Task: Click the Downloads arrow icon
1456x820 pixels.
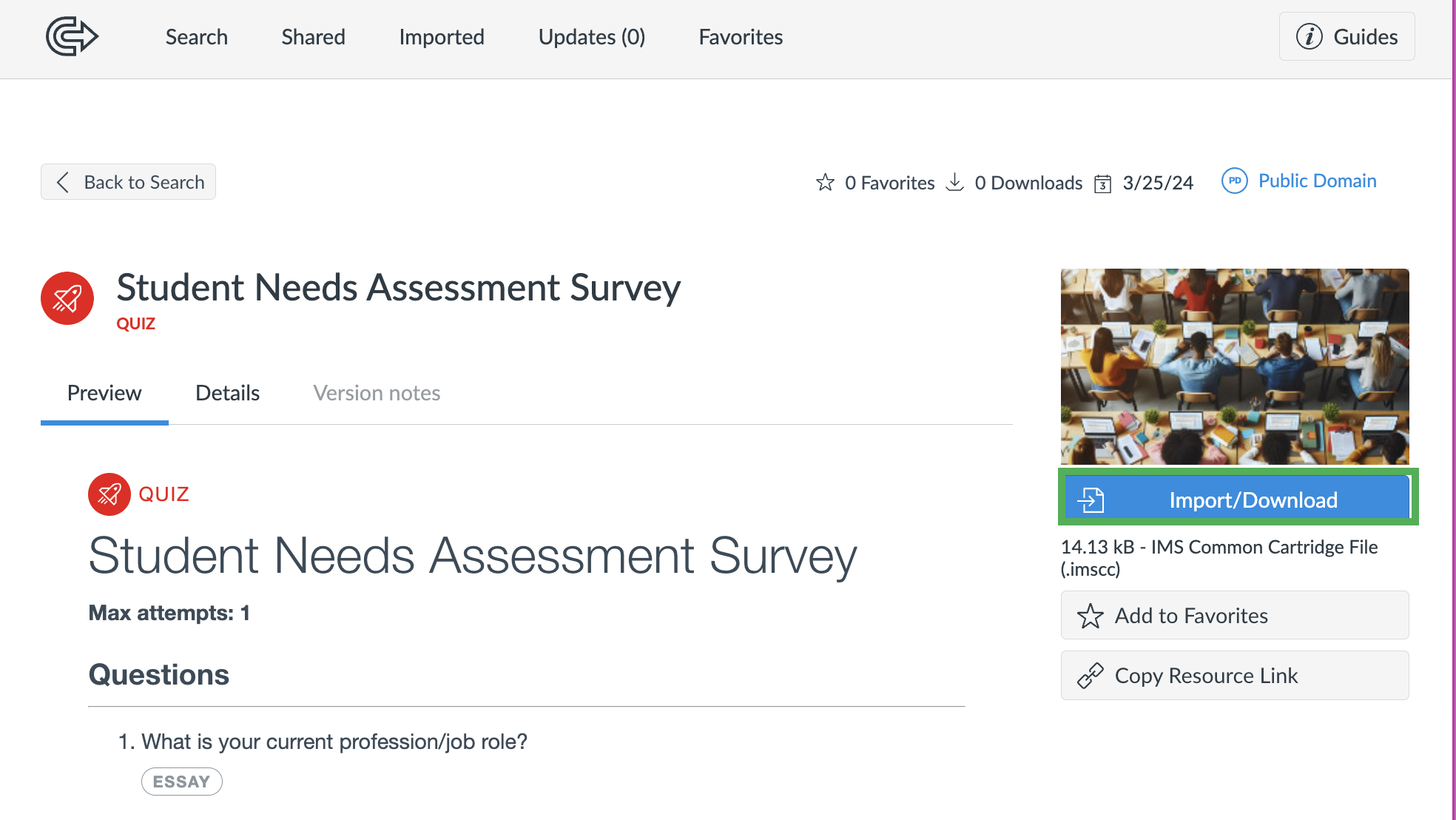Action: pyautogui.click(x=955, y=182)
